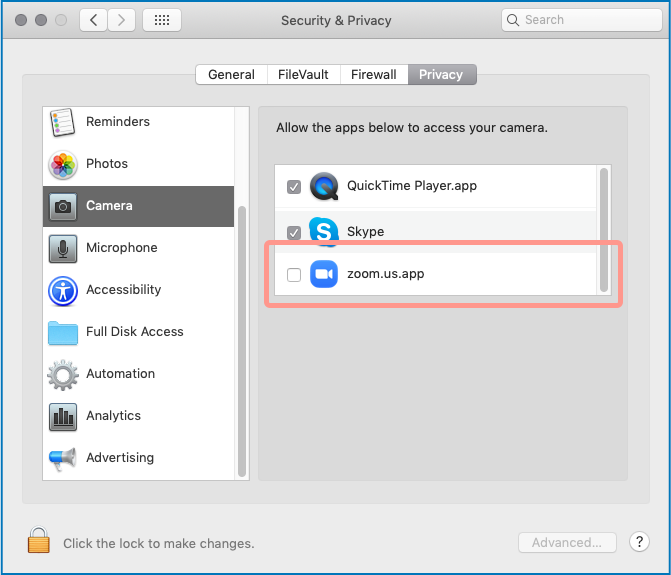The width and height of the screenshot is (671, 575).
Task: Click the QuickTime Player.app name
Action: [x=412, y=186]
